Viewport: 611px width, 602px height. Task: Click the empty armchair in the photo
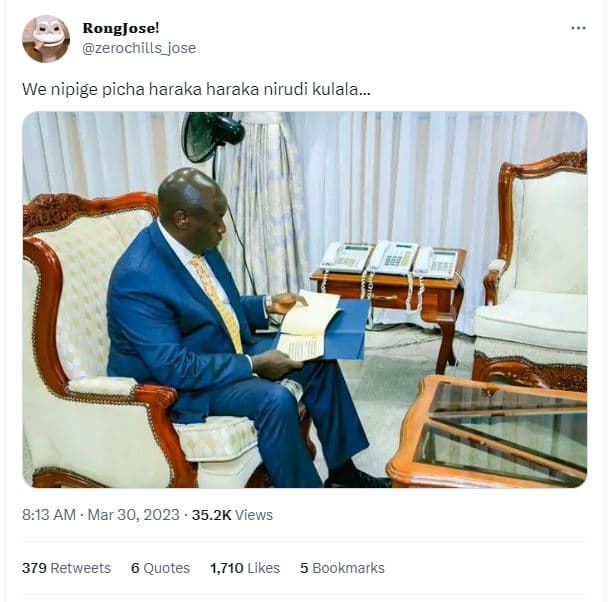(x=532, y=273)
